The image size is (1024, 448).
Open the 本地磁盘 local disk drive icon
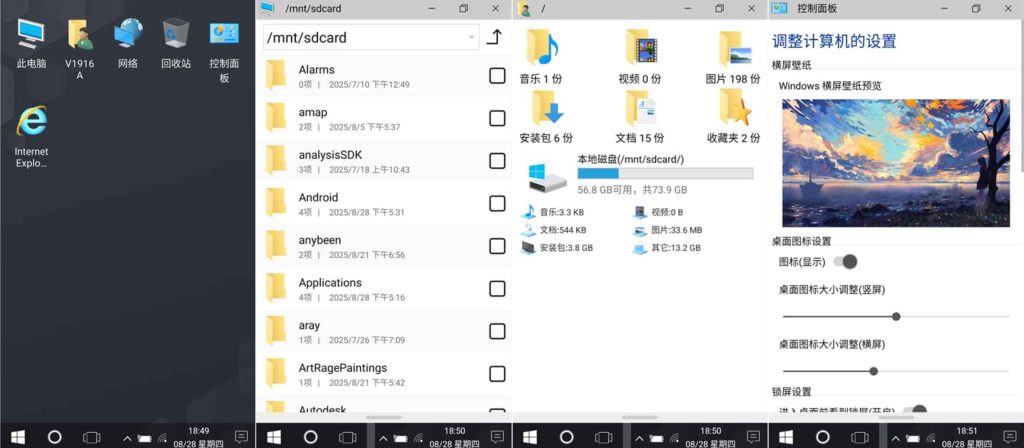coord(547,177)
